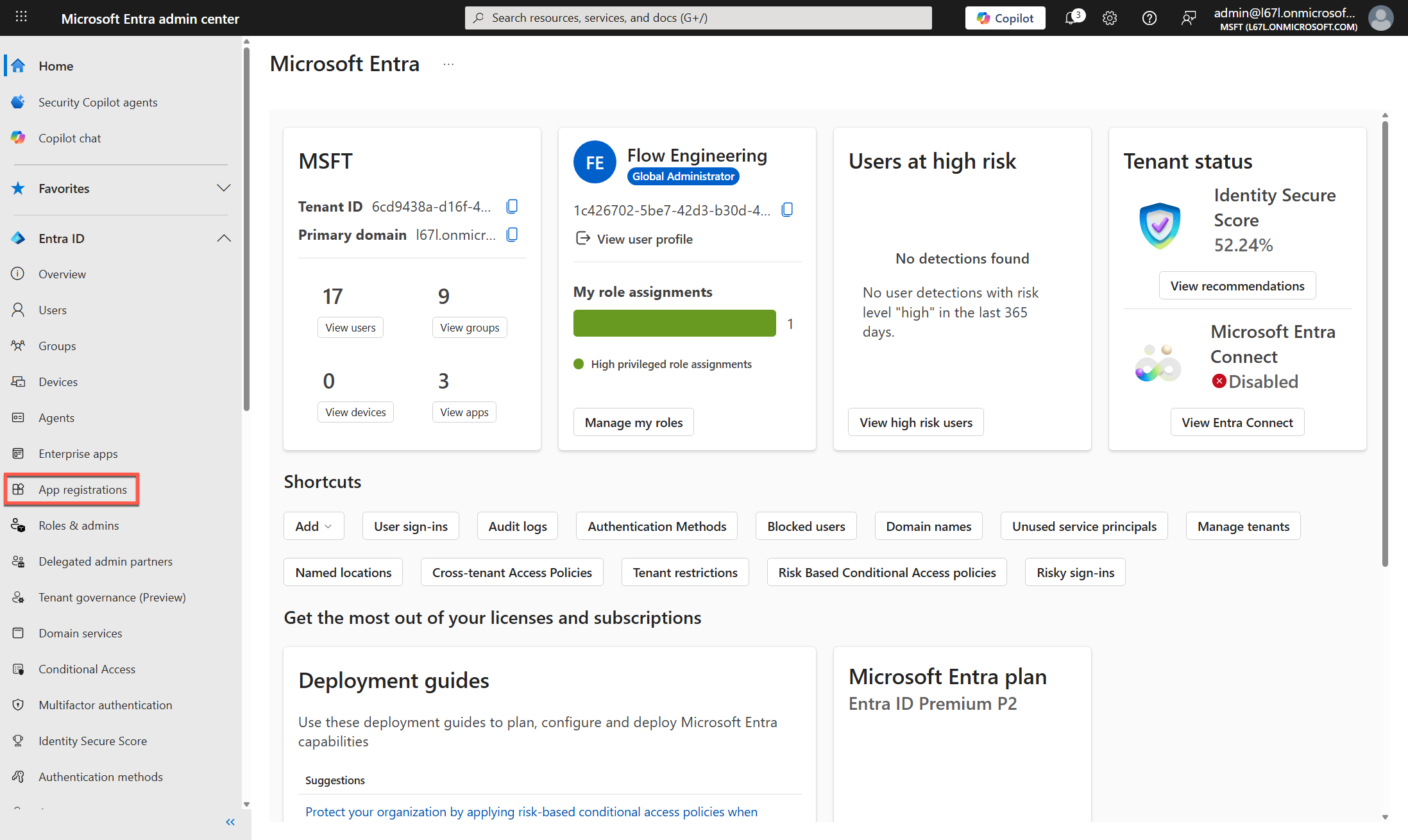1408x840 pixels.
Task: Select App registrations menu item
Action: pos(83,489)
